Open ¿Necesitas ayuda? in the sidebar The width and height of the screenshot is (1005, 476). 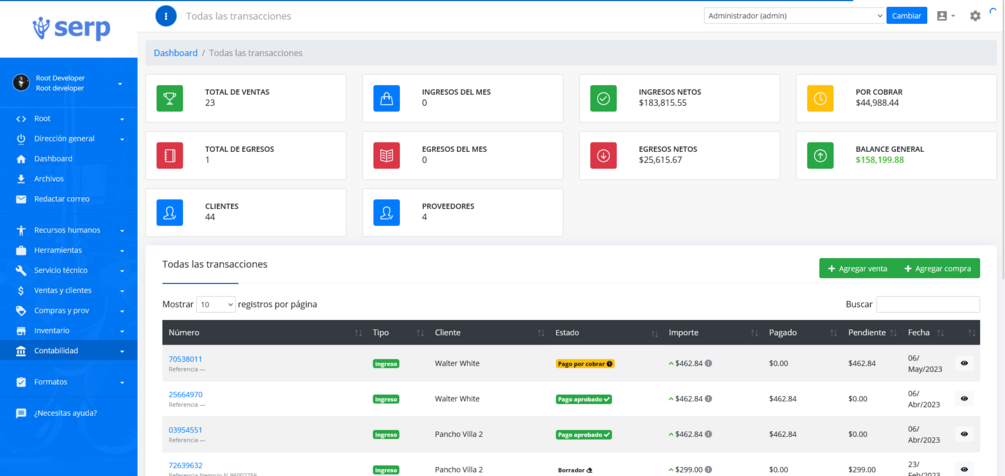click(x=69, y=413)
